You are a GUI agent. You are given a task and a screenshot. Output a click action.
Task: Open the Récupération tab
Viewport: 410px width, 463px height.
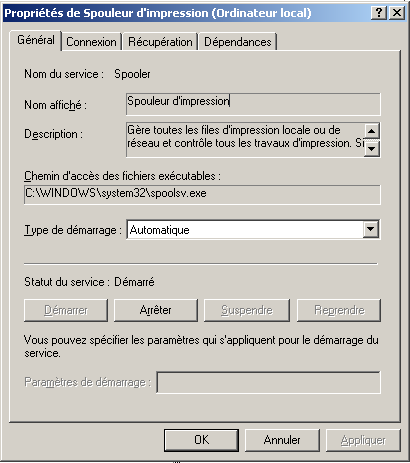pos(160,42)
